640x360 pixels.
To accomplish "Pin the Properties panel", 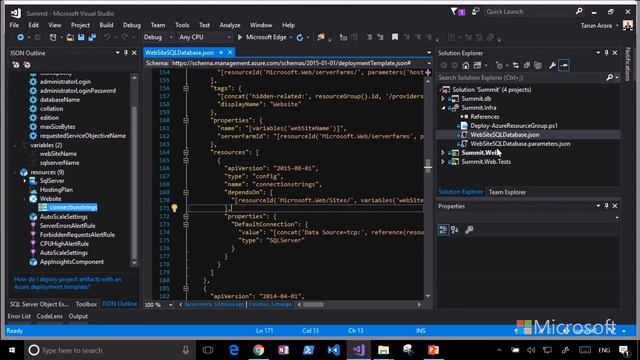I will point(607,206).
